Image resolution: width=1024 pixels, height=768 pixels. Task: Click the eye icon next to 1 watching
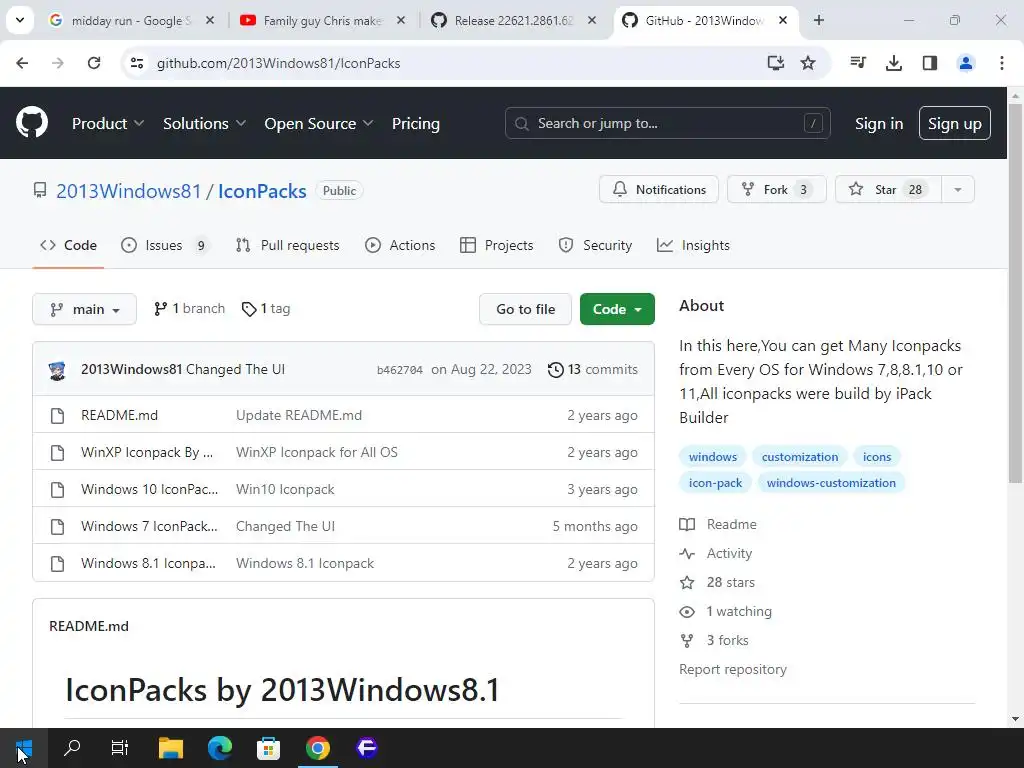click(687, 612)
